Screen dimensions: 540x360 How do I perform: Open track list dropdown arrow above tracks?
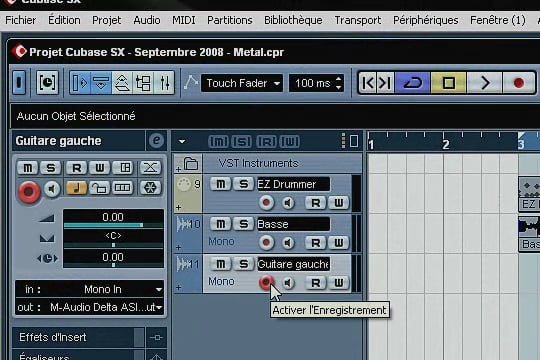tap(182, 142)
